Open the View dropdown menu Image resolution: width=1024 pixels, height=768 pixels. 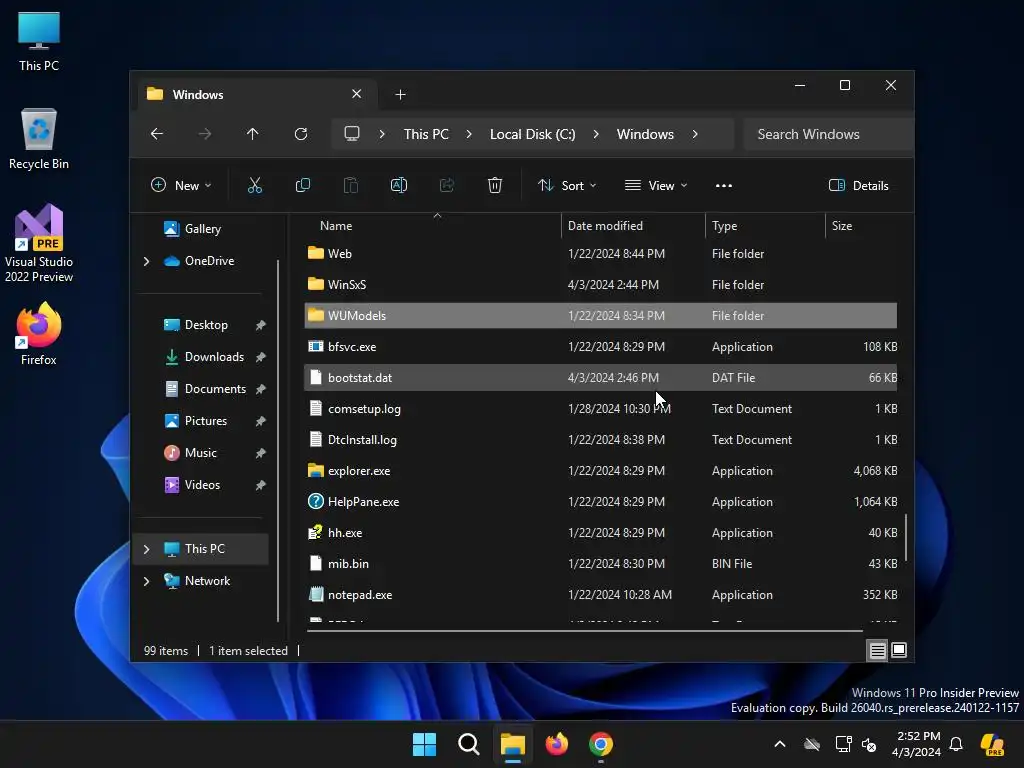point(656,185)
